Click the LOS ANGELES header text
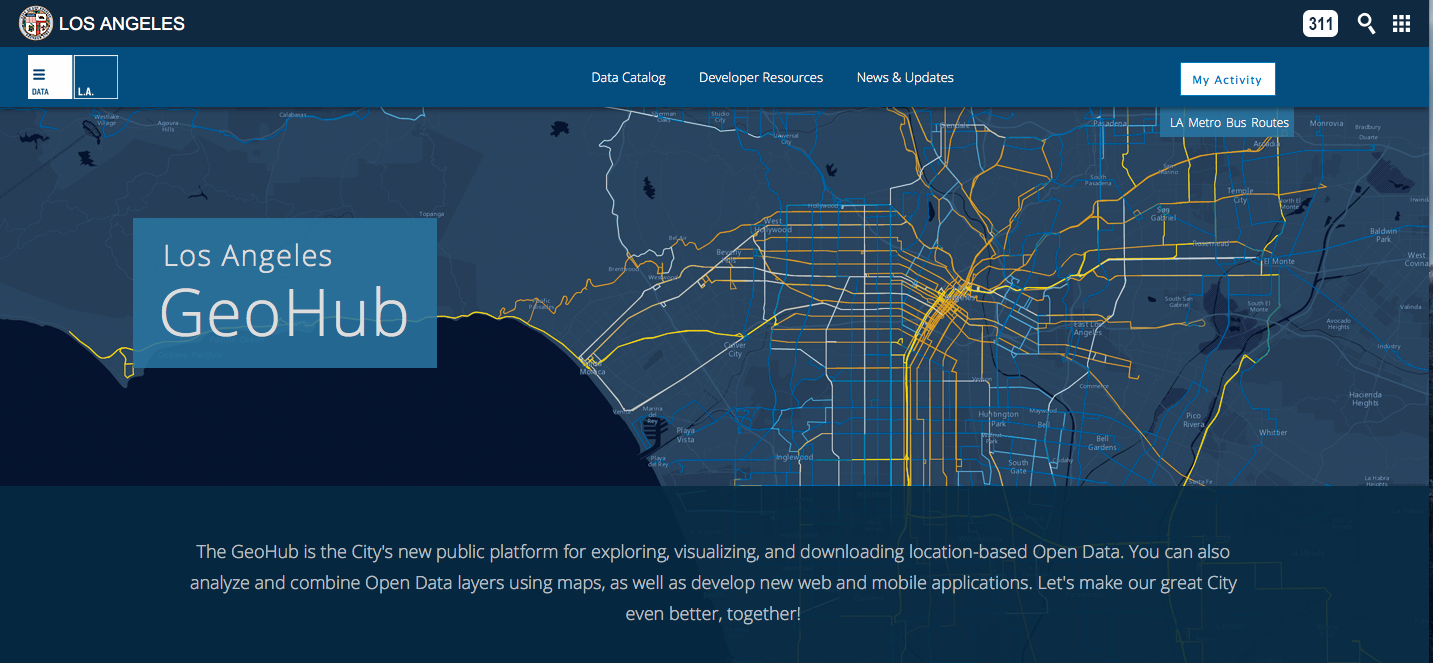Image resolution: width=1433 pixels, height=663 pixels. coord(122,24)
